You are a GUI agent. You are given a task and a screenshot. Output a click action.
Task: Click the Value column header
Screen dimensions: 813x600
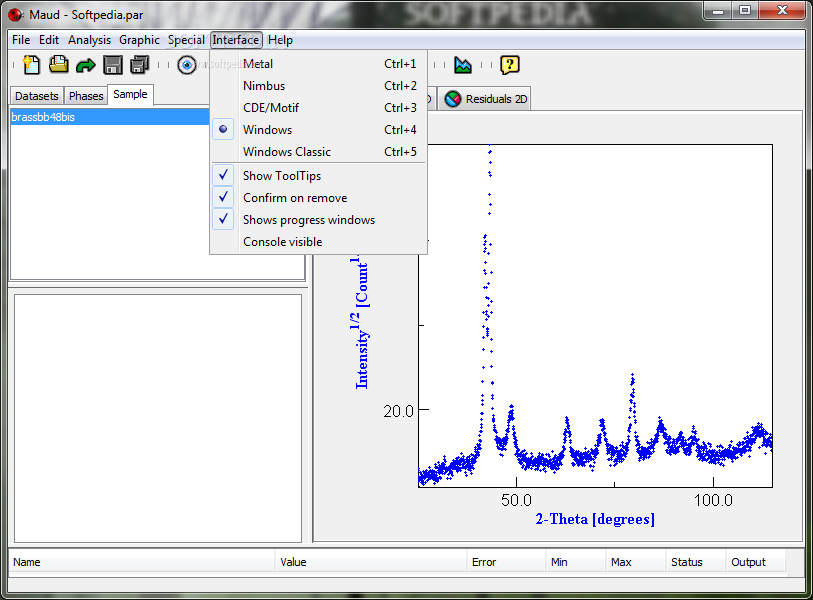coord(371,562)
